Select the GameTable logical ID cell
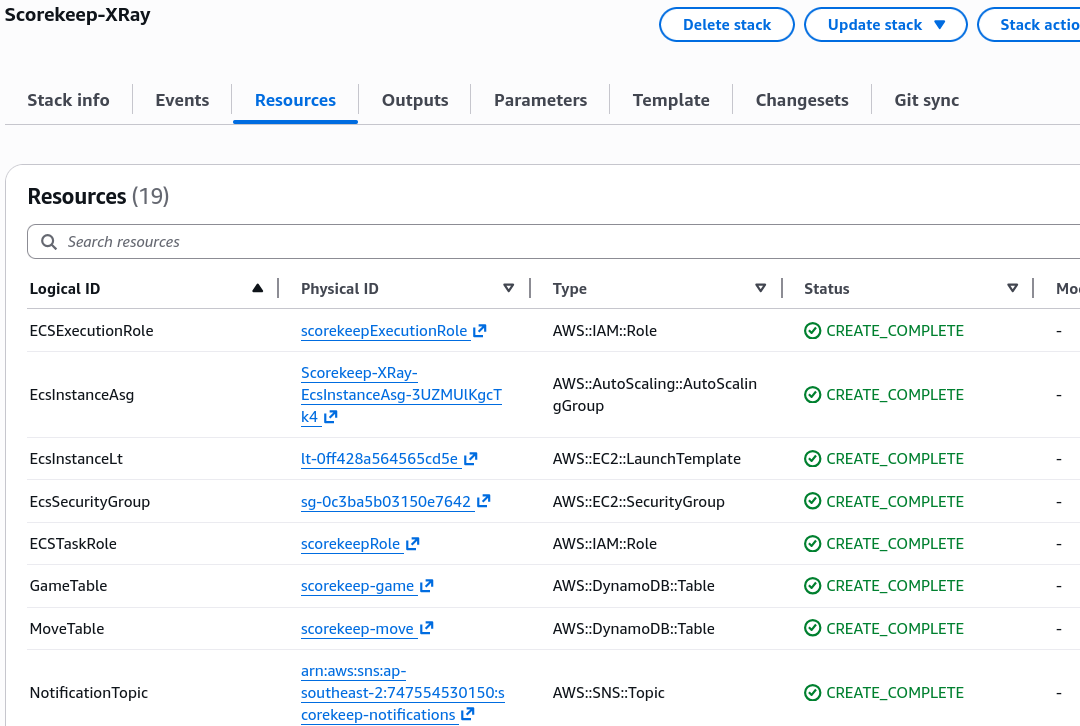The height and width of the screenshot is (726, 1080). coord(68,585)
